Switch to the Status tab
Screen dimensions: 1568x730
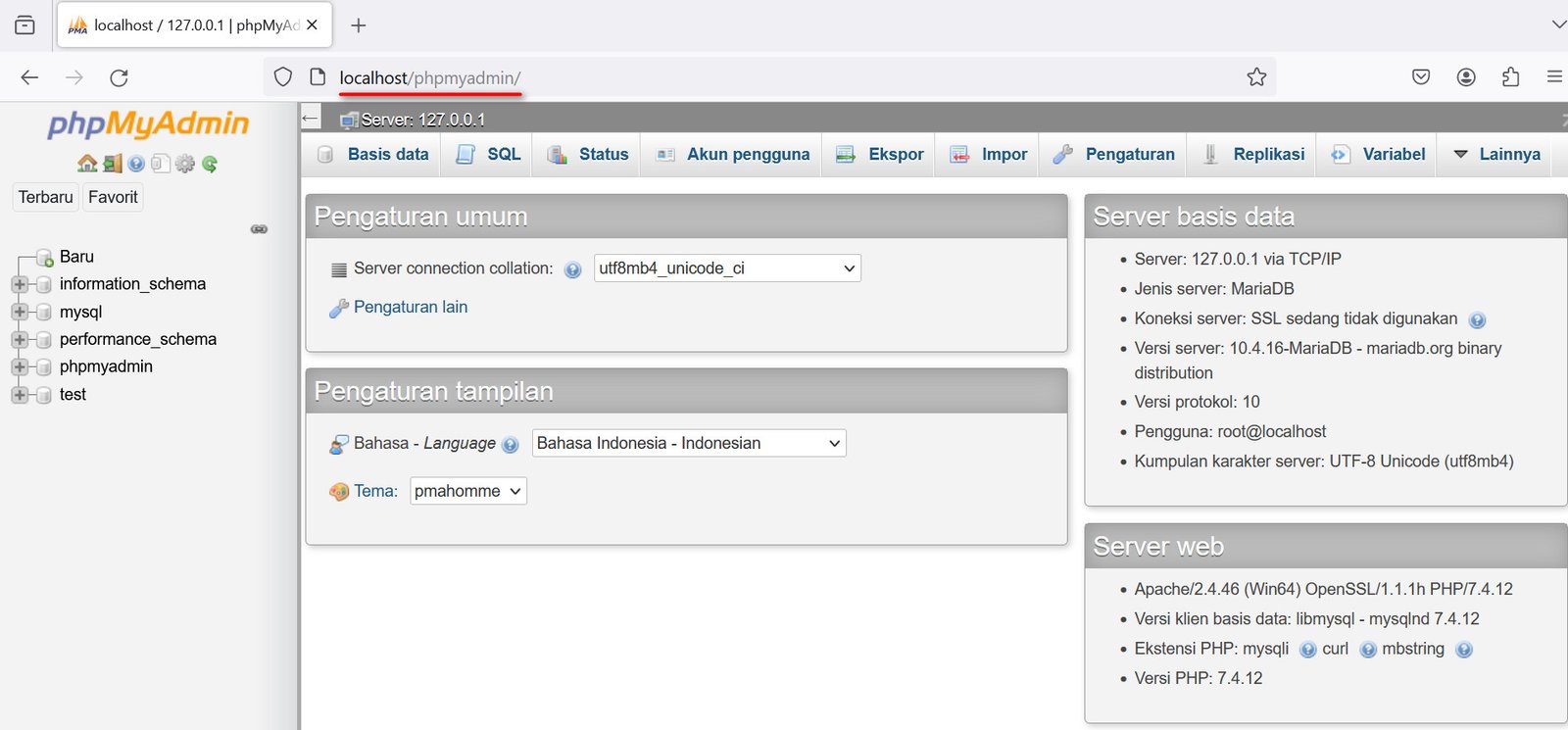tap(588, 155)
